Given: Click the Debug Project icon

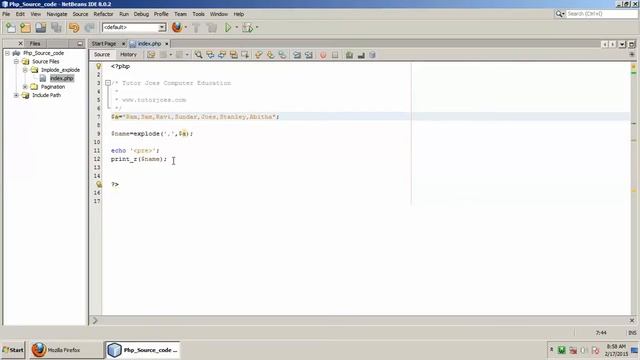Looking at the screenshot, I should pos(247,27).
